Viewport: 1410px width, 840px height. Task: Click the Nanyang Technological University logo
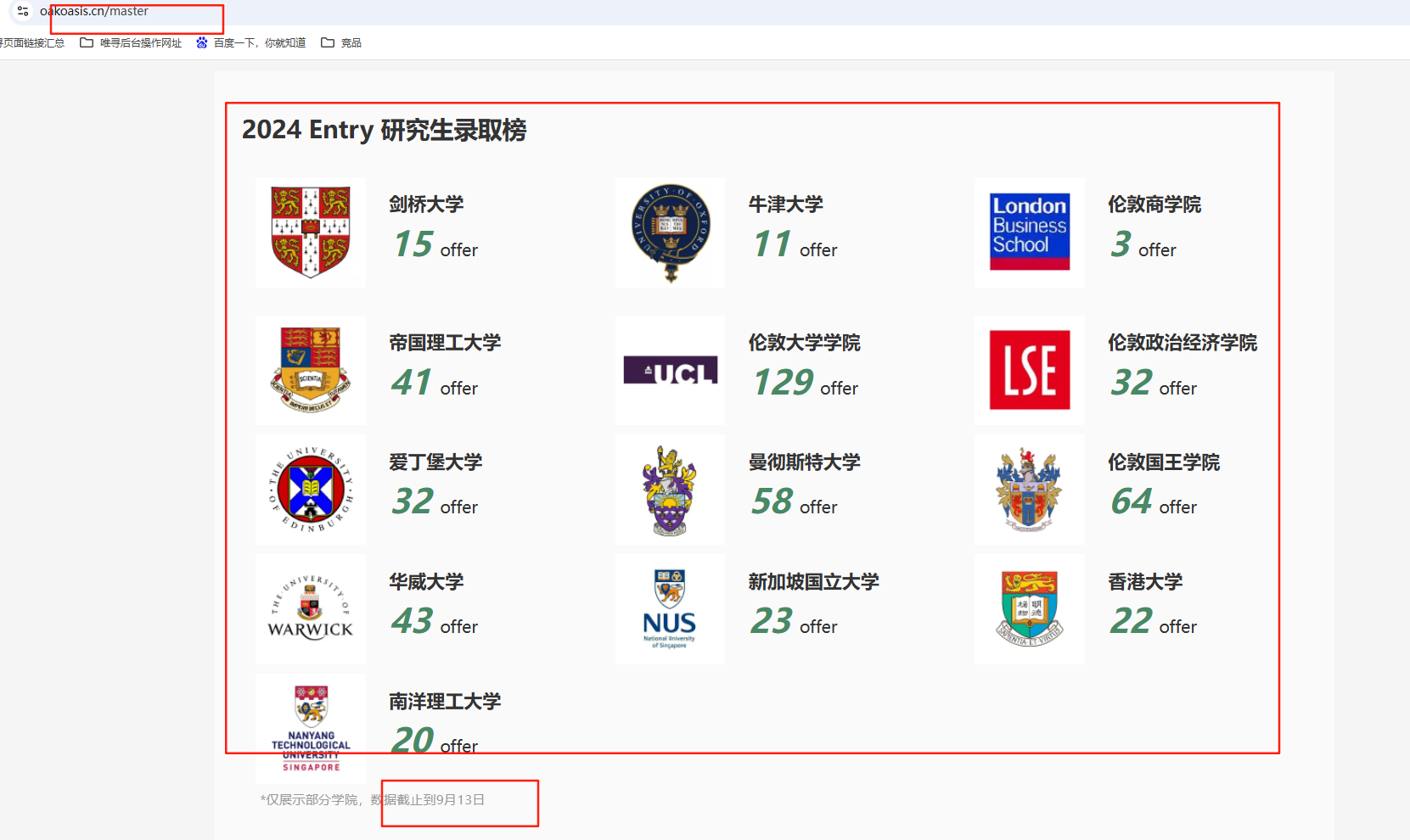tap(311, 728)
